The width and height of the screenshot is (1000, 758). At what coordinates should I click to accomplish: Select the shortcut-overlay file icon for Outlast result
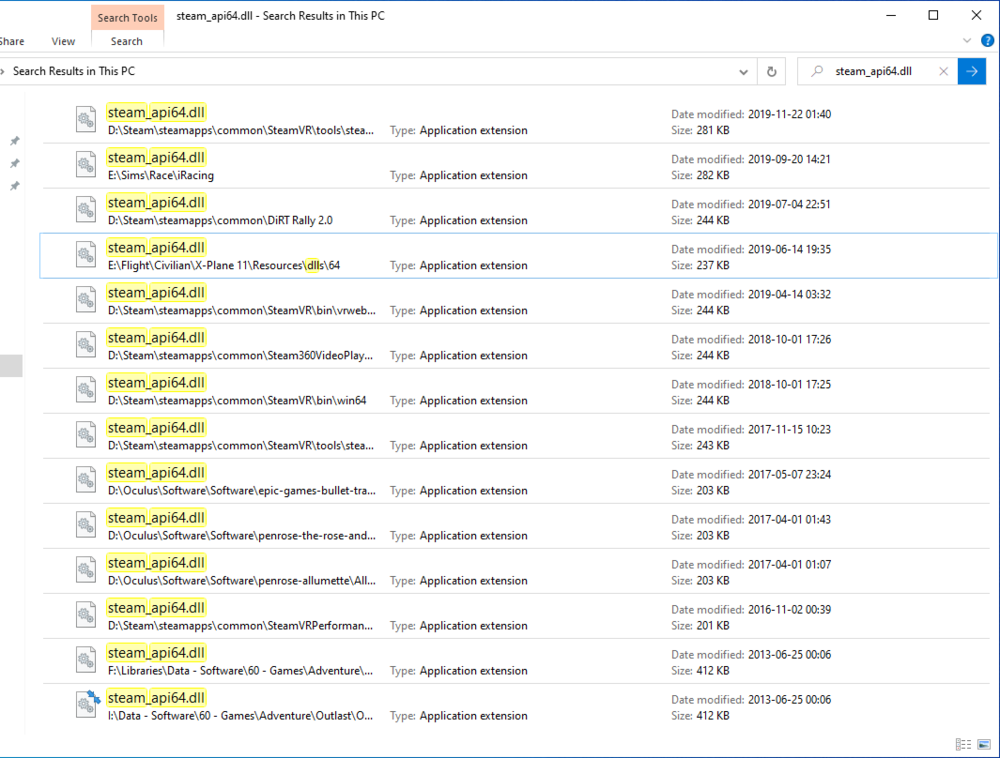(x=87, y=704)
